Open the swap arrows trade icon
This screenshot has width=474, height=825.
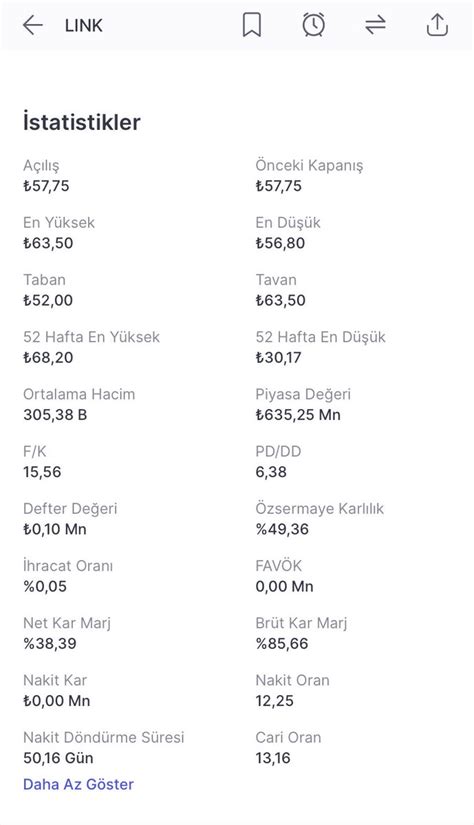376,25
